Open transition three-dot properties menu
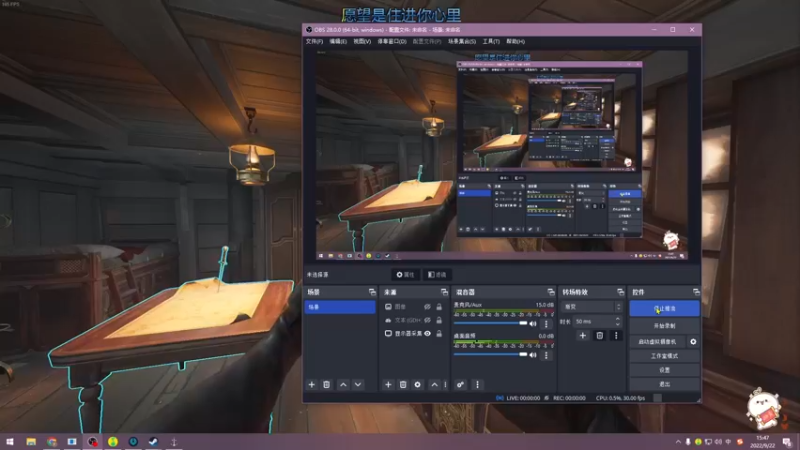This screenshot has height=450, width=800. [616, 336]
